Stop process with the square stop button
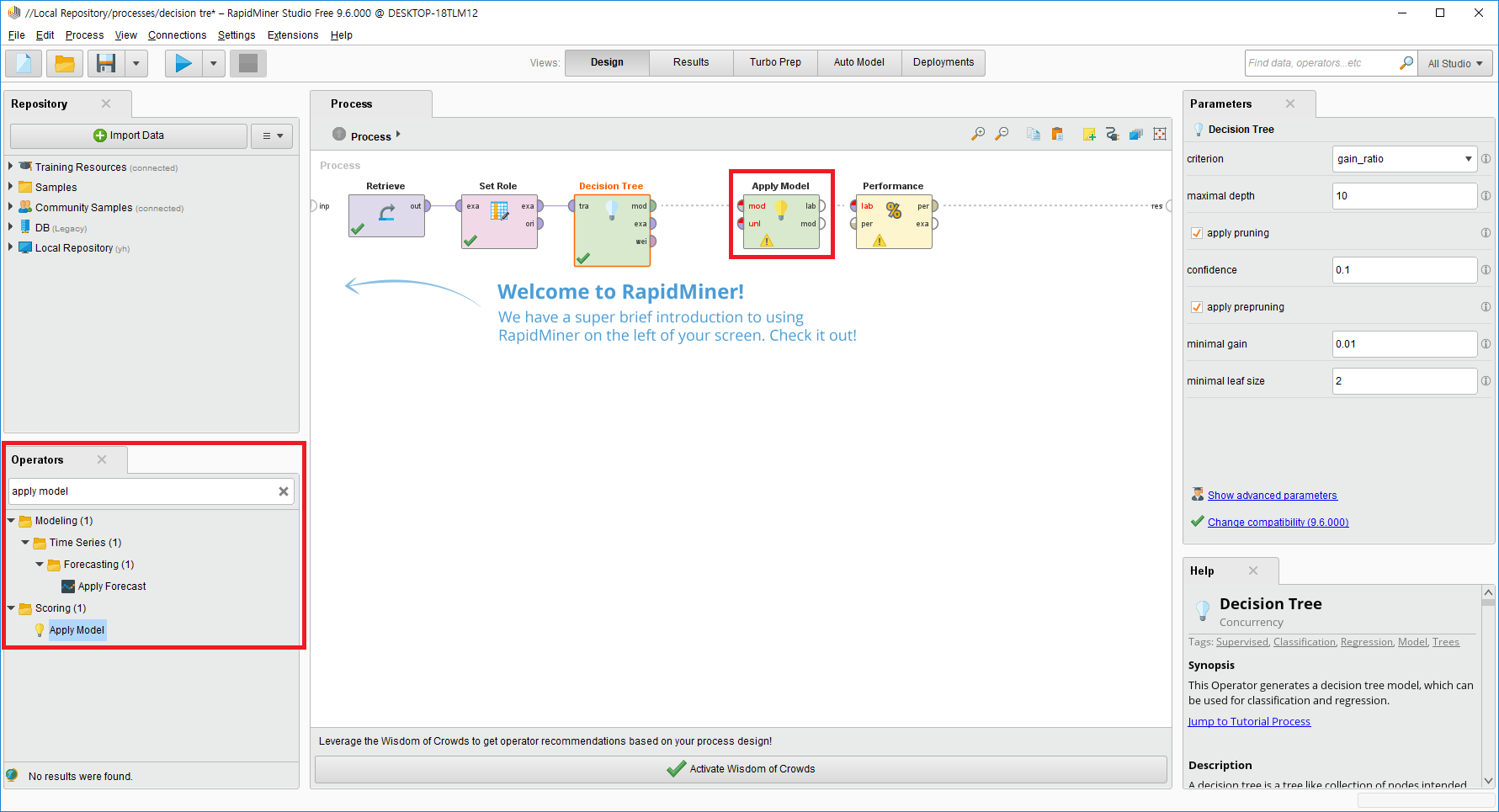The image size is (1499, 812). pos(248,63)
